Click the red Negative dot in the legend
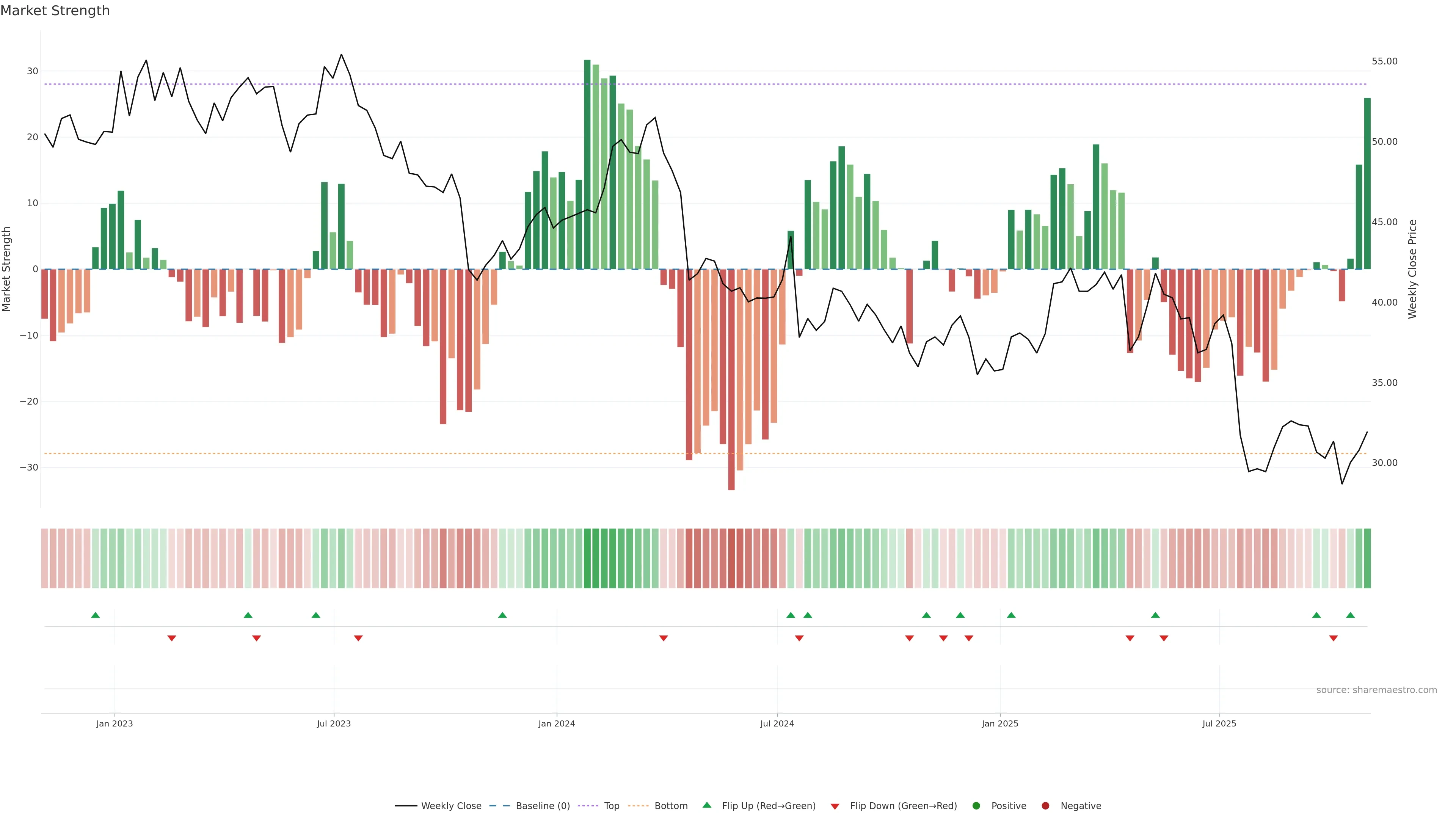This screenshot has height=819, width=1456. (1045, 806)
